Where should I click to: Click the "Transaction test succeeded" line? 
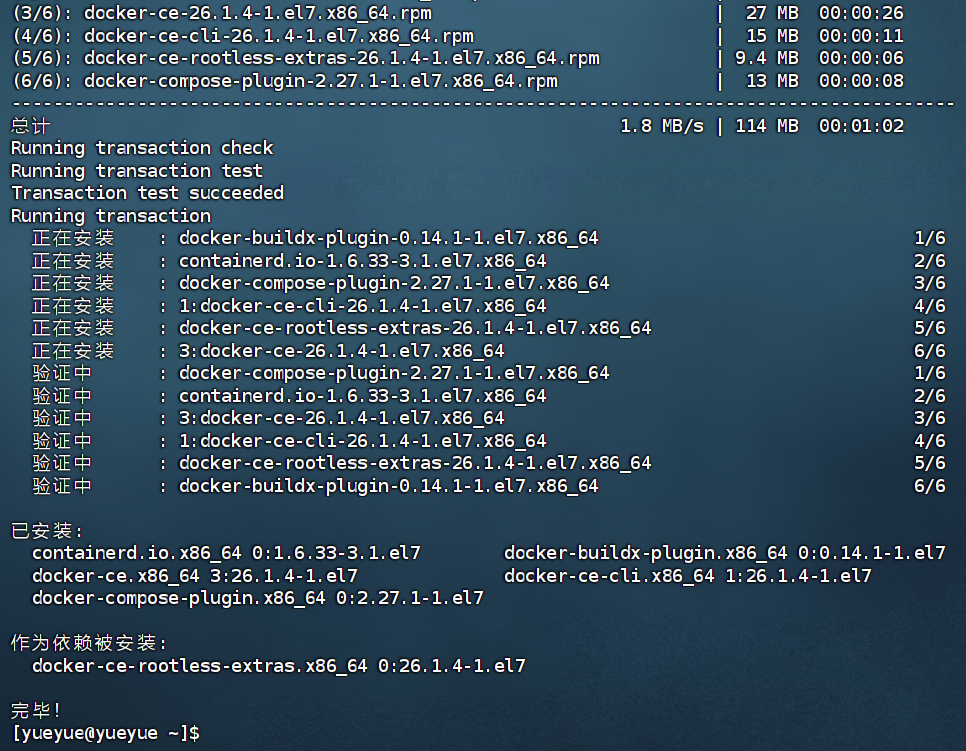pyautogui.click(x=148, y=193)
